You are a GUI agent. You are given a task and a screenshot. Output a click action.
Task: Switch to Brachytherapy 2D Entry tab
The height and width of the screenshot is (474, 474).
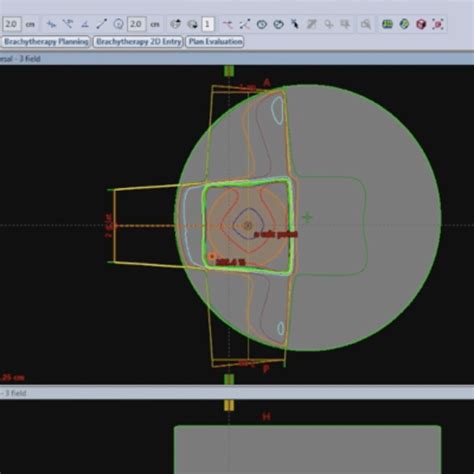[138, 42]
